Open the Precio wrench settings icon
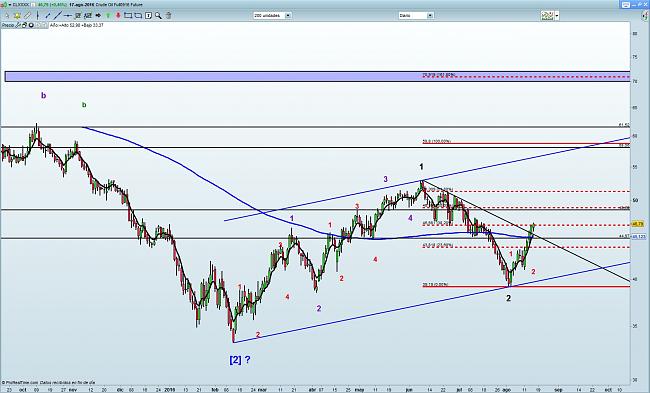Screen dimensions: 650x393 tap(18, 25)
